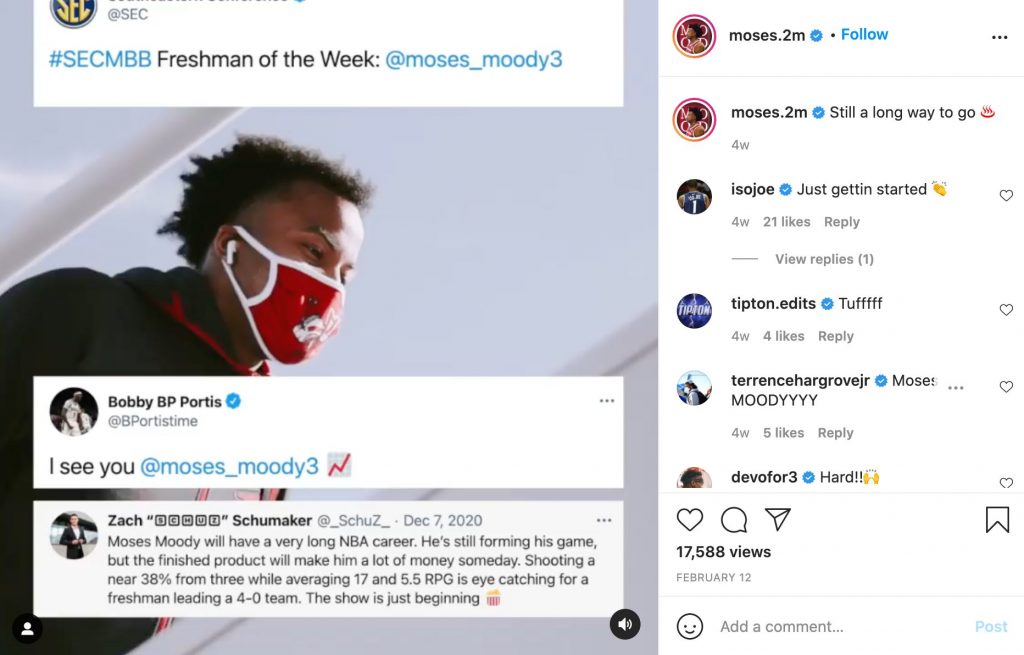Show tagged people icon on video
The height and width of the screenshot is (655, 1024).
[x=27, y=629]
